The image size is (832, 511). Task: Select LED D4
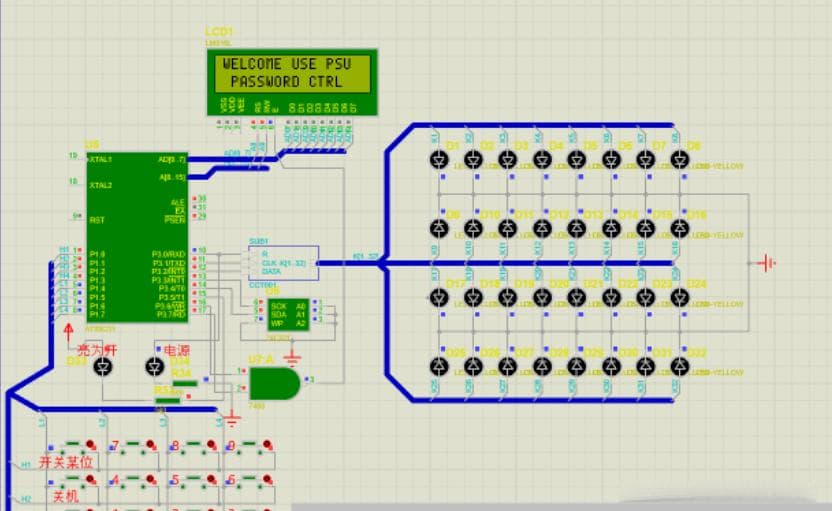click(542, 159)
